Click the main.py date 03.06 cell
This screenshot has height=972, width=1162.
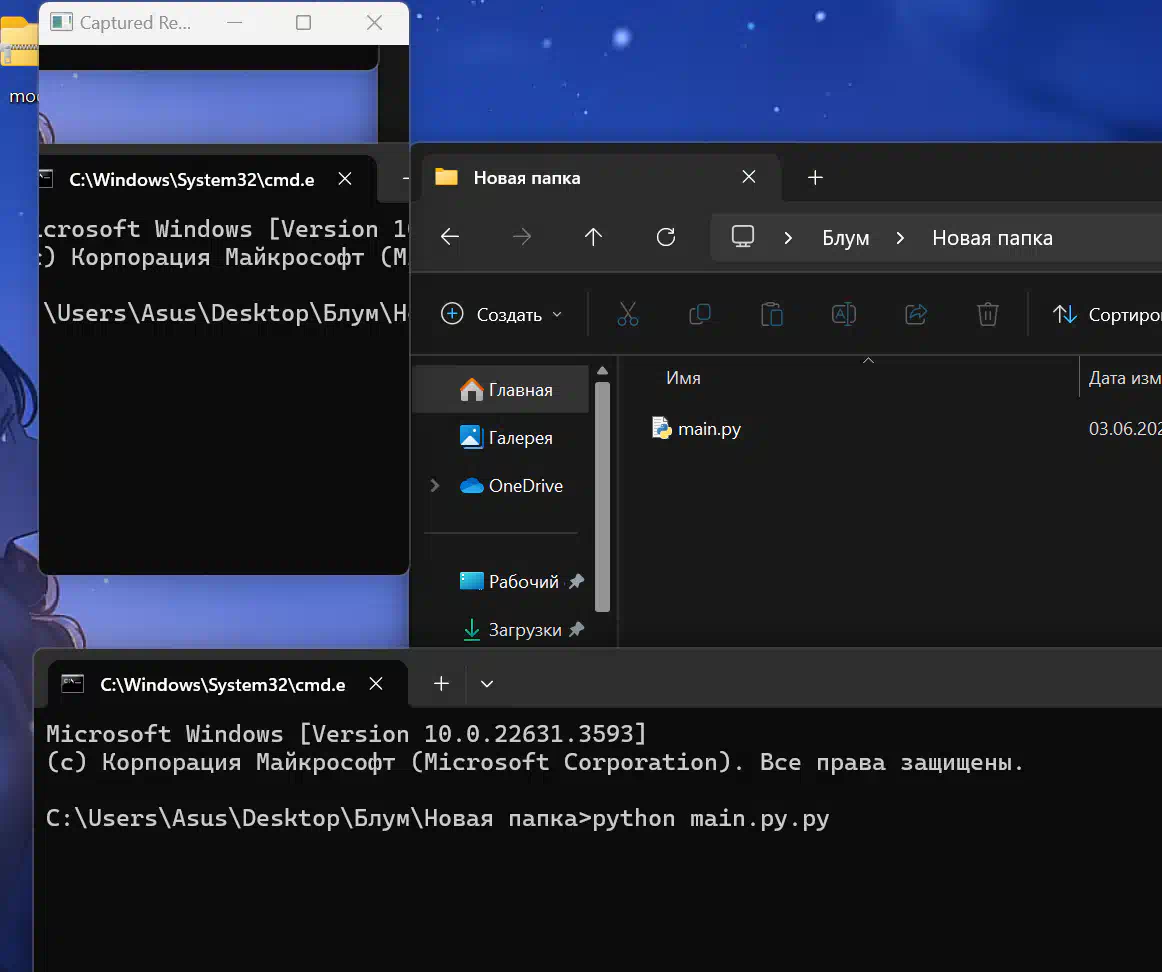[x=1125, y=429]
